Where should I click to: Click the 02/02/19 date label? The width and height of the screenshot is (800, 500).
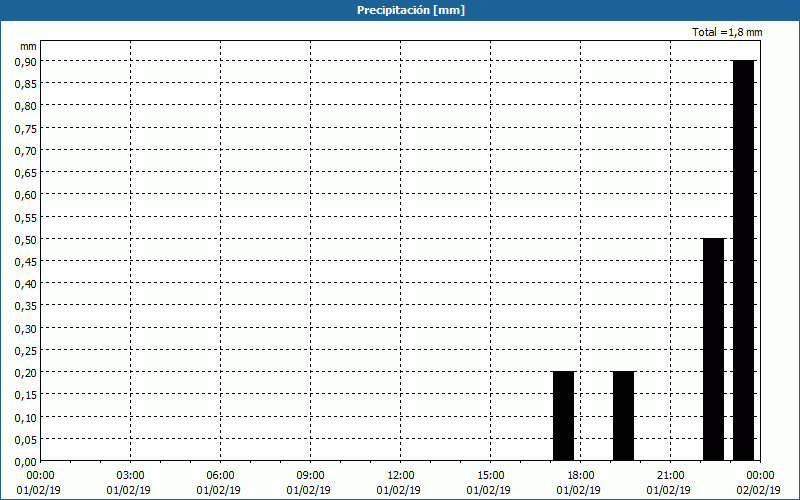(x=758, y=490)
